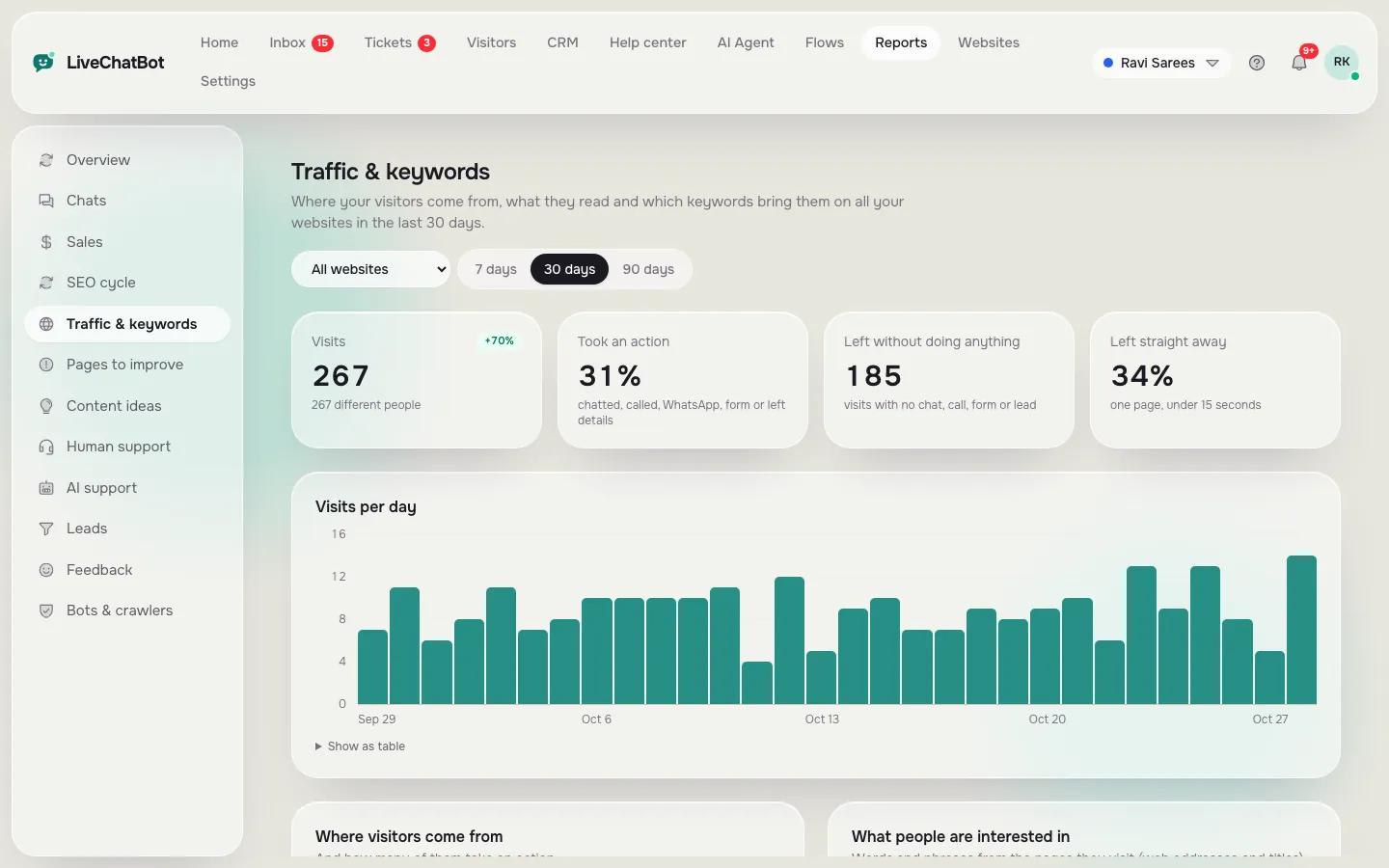Open the Sales report link

[x=127, y=242]
